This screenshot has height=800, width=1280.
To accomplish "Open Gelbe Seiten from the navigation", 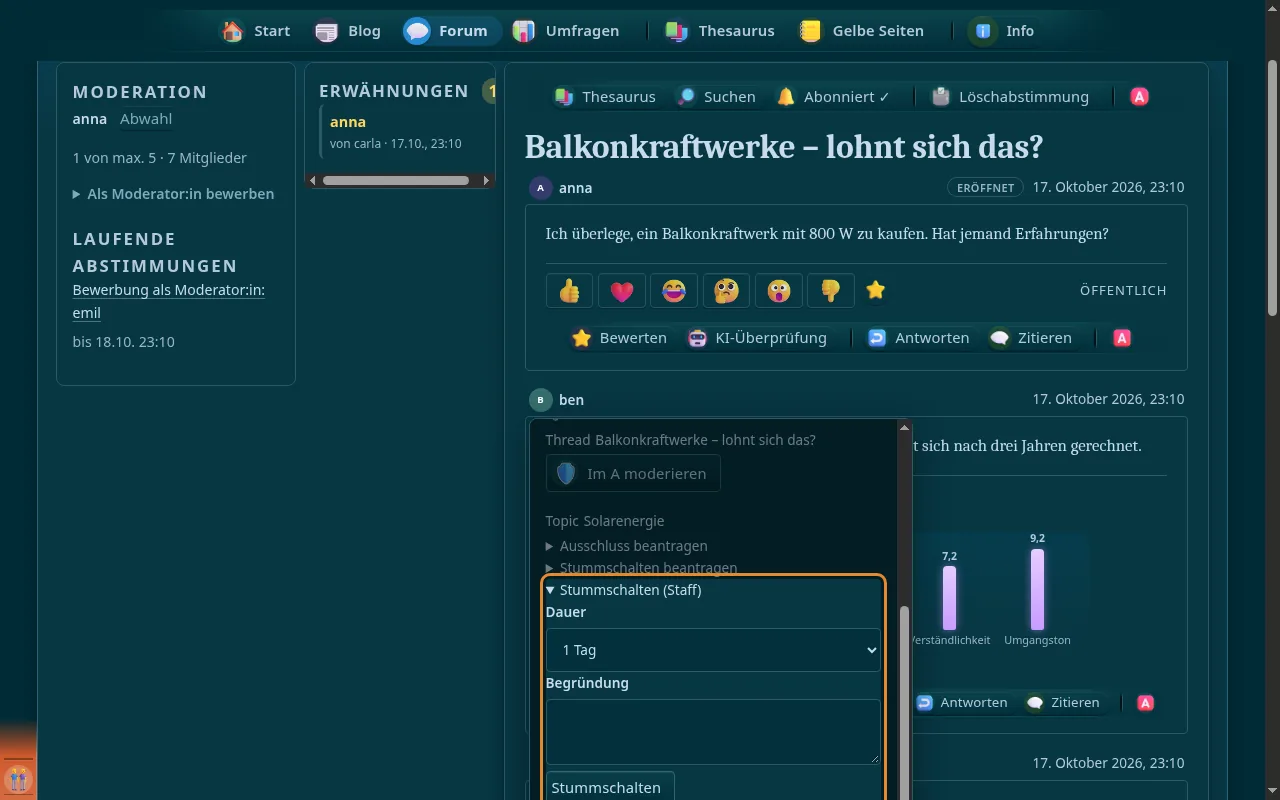I will [x=861, y=31].
